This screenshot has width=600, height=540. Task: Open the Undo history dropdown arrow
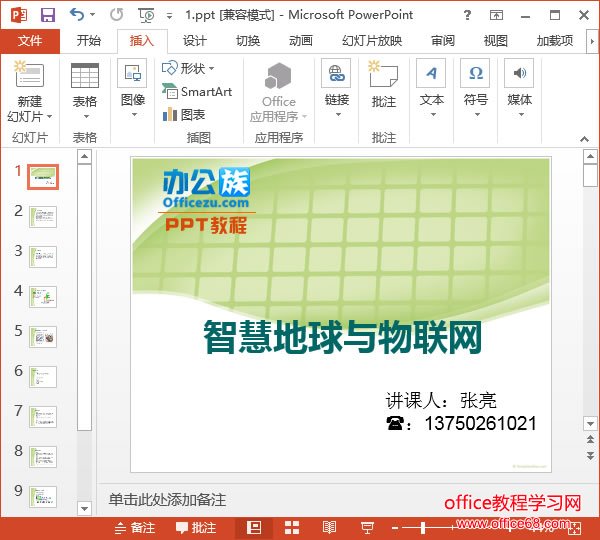click(92, 15)
